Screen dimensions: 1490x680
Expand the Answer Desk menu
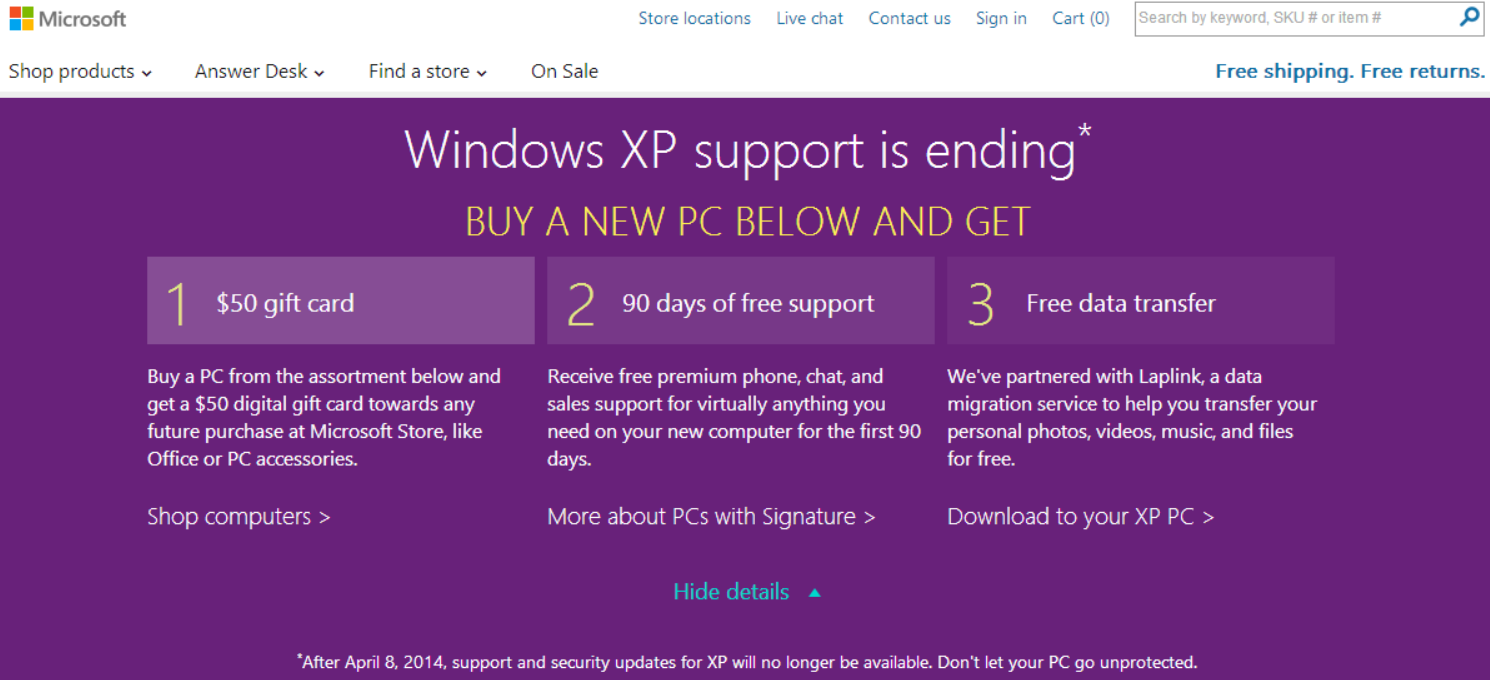coord(260,71)
